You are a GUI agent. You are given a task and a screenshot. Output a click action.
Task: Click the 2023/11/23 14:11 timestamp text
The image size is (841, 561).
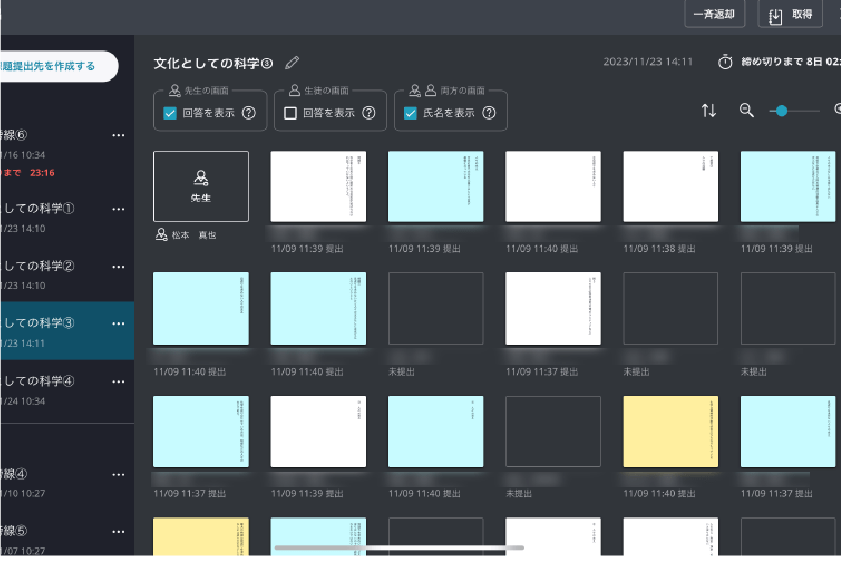point(648,62)
